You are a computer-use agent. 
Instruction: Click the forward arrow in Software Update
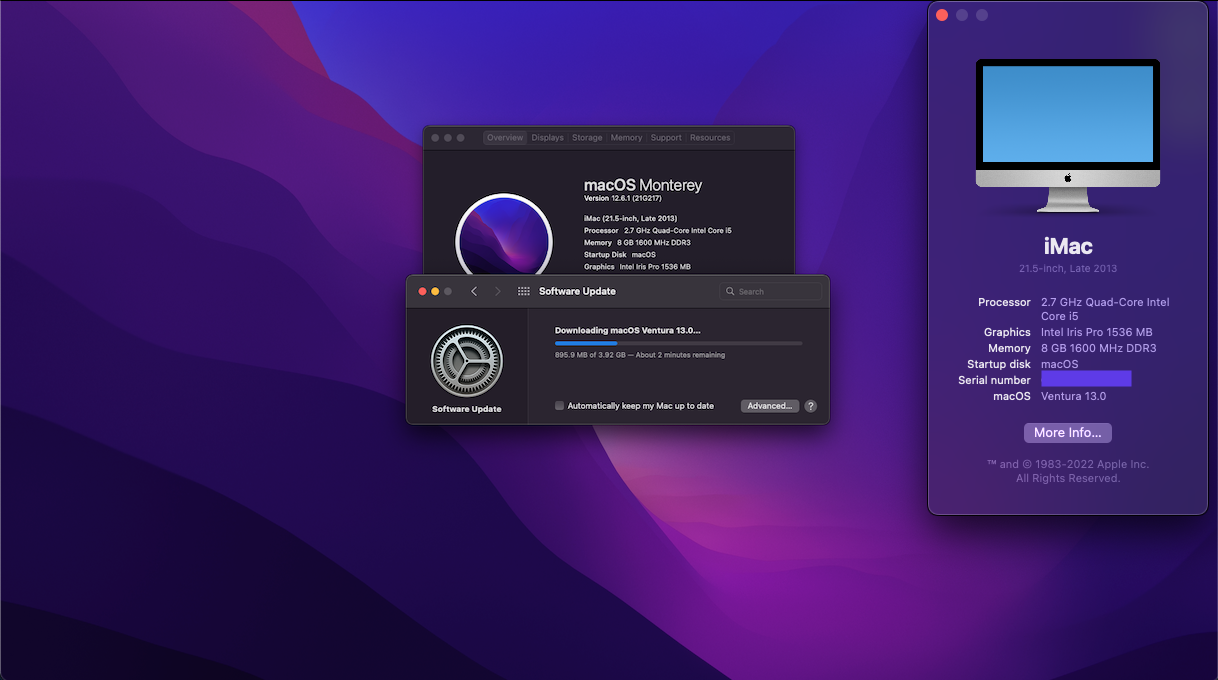(x=498, y=291)
